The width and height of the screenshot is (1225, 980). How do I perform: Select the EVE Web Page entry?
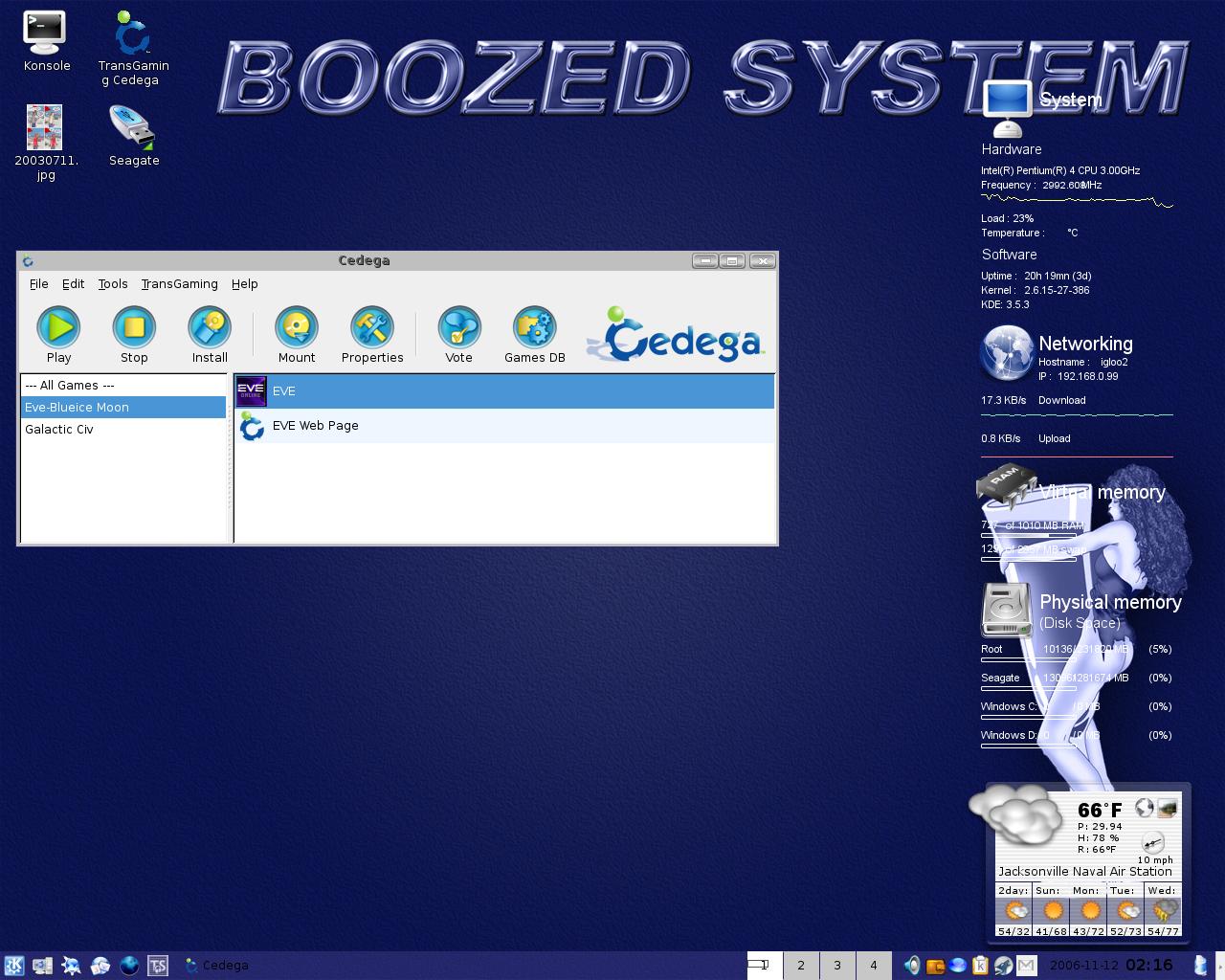pyautogui.click(x=504, y=426)
